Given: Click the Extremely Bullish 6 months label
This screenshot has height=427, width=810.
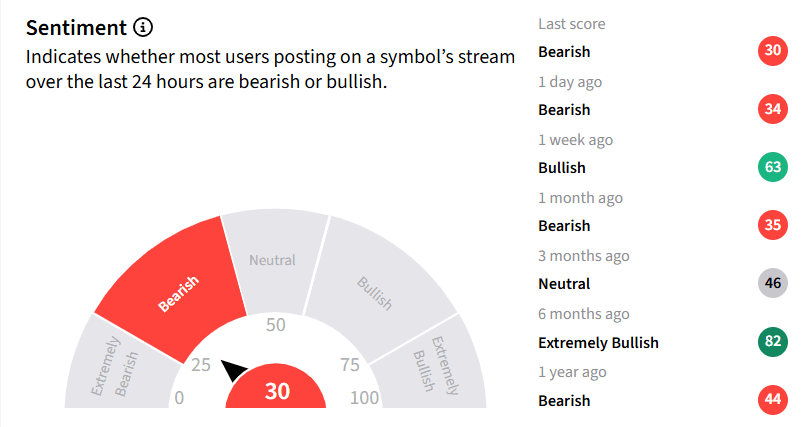Looking at the screenshot, I should (598, 343).
